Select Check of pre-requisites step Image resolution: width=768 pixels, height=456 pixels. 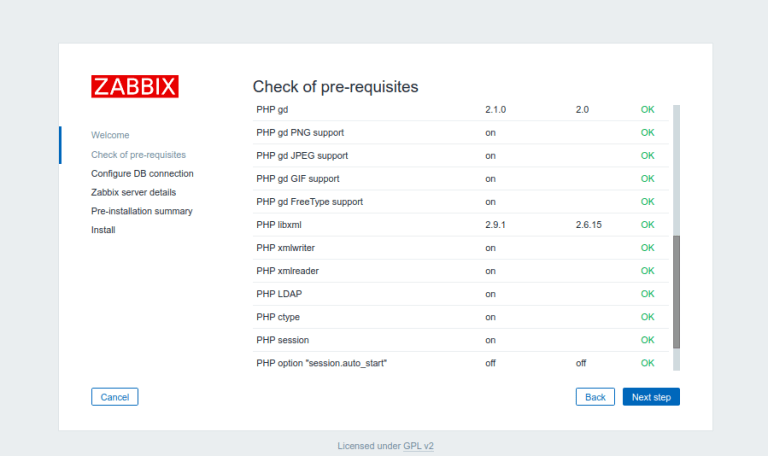139,155
